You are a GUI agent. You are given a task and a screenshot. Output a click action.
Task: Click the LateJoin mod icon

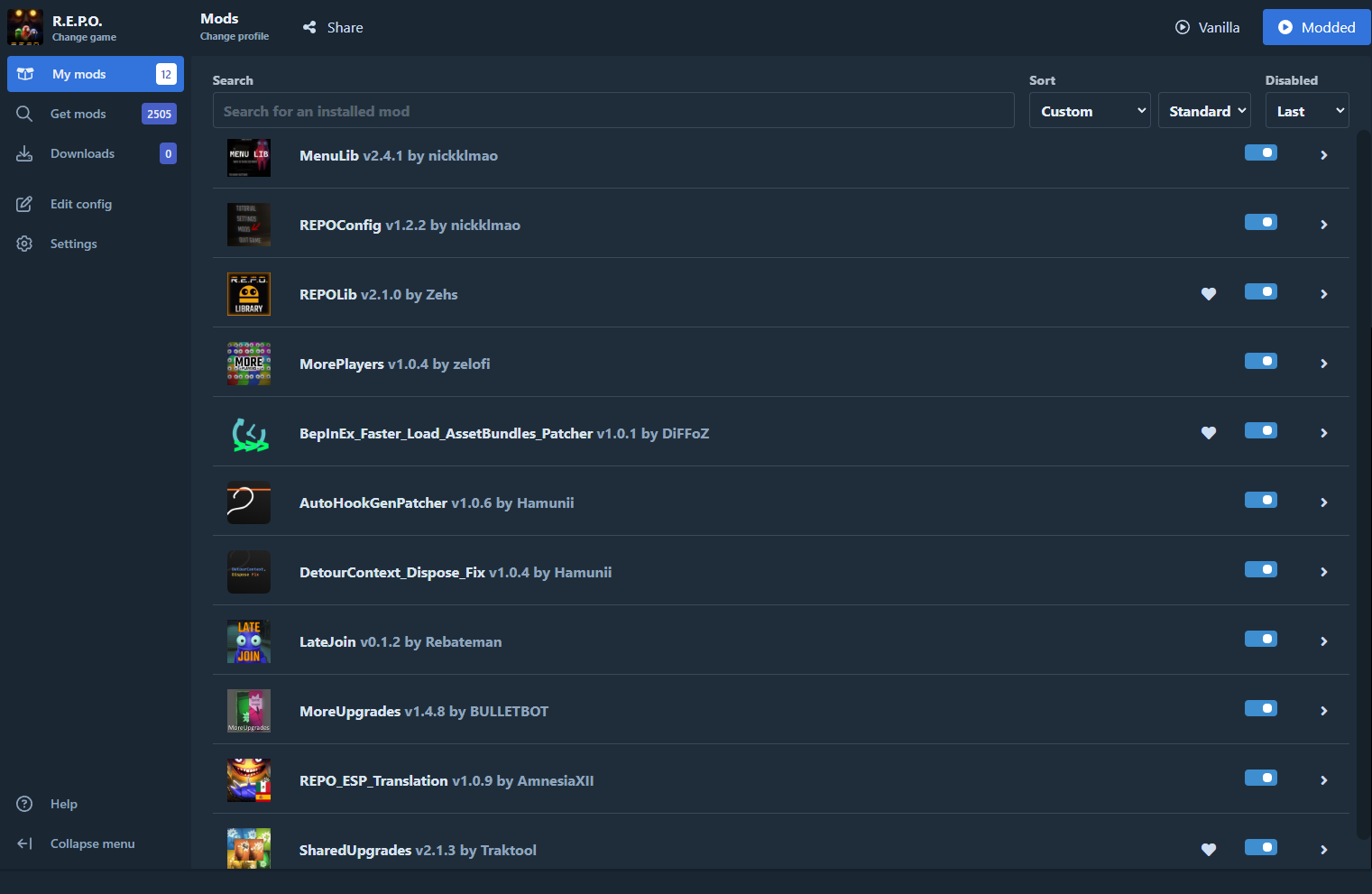(x=249, y=641)
